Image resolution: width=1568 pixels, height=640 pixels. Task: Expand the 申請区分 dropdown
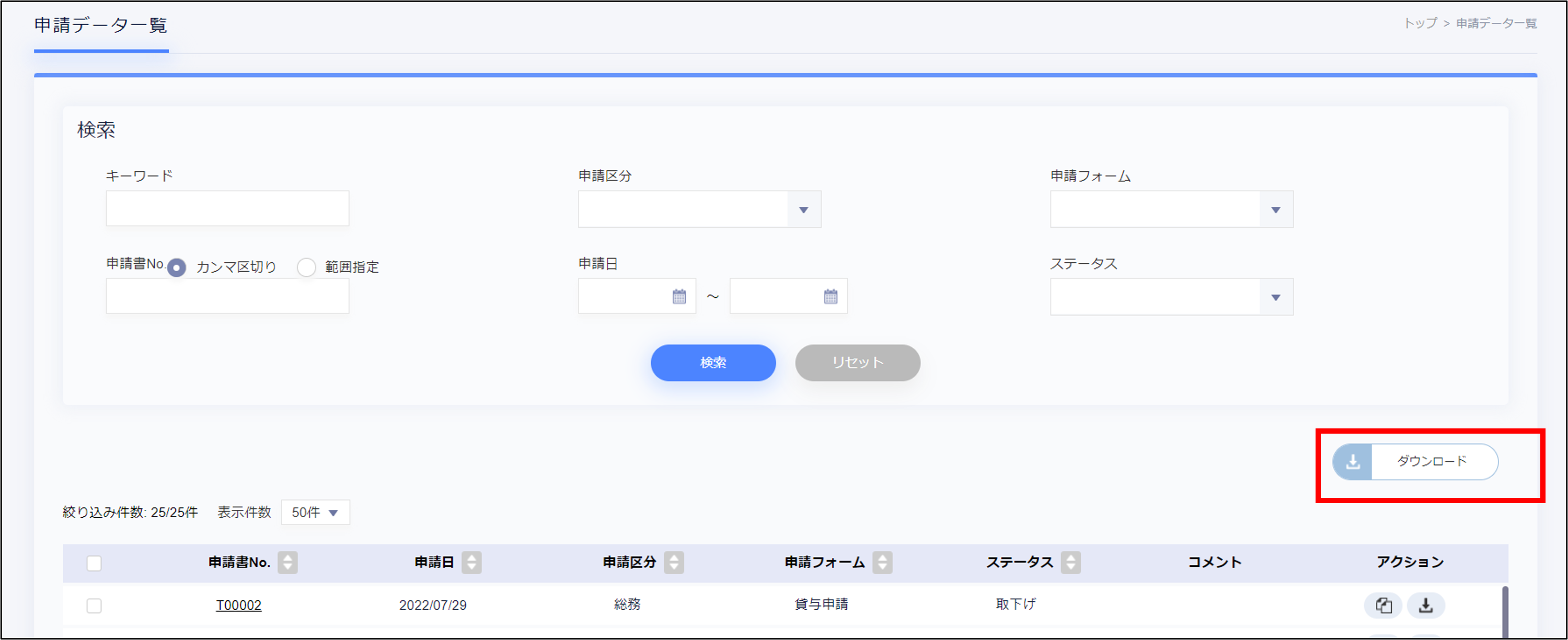coord(803,210)
